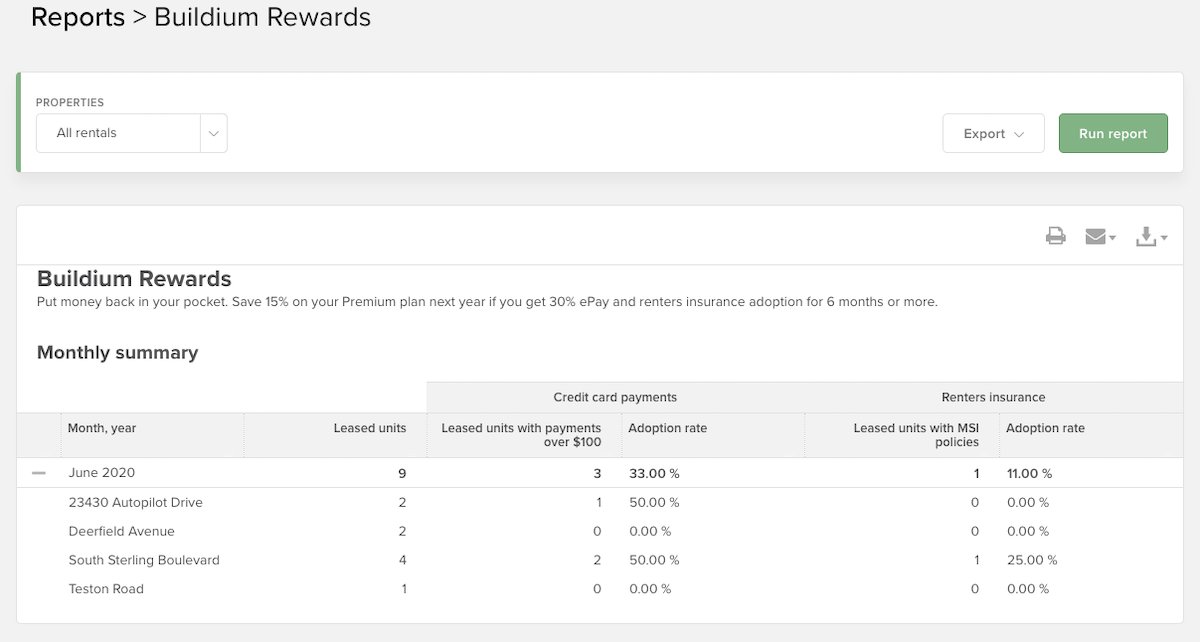Image resolution: width=1200 pixels, height=642 pixels.
Task: Click the print report icon
Action: click(x=1055, y=236)
